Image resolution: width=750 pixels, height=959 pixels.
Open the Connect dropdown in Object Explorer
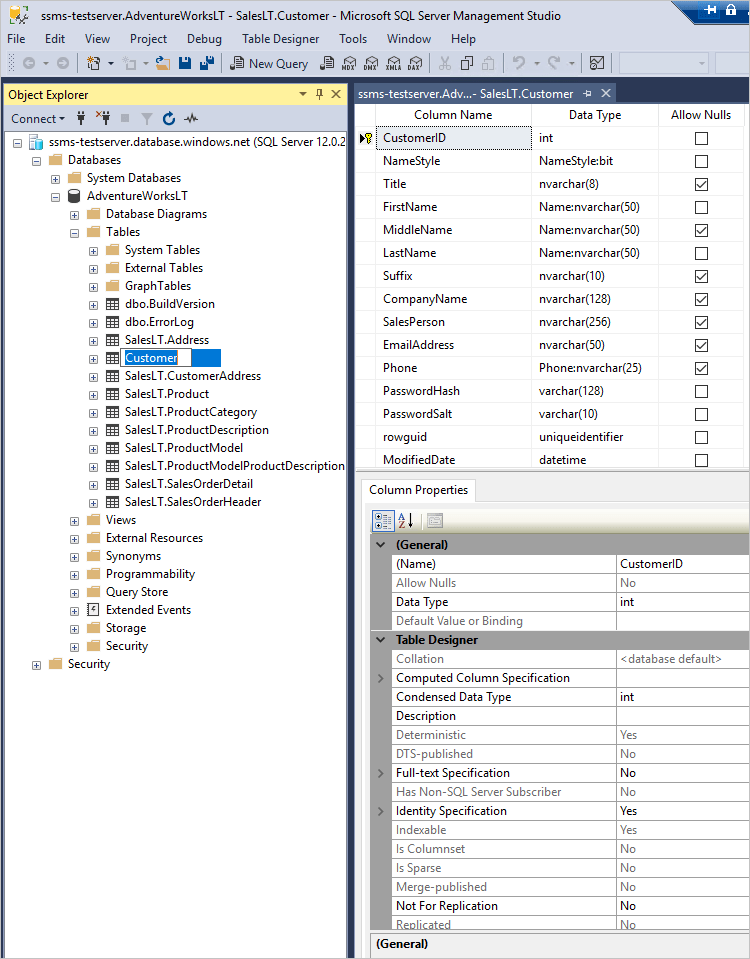(37, 119)
